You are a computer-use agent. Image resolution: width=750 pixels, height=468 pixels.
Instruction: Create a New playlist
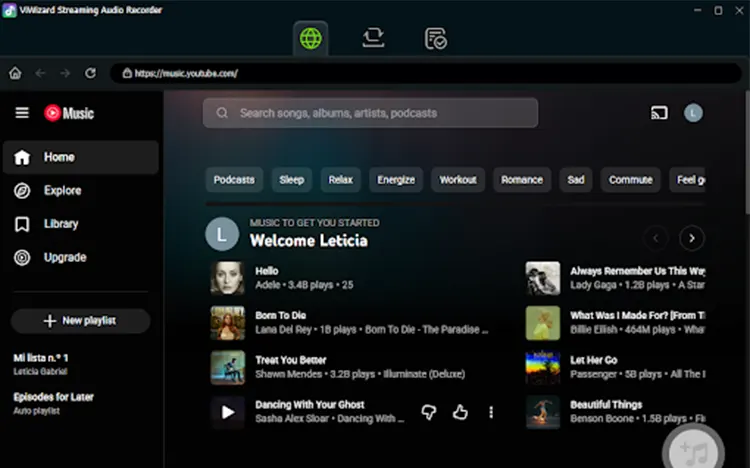[x=80, y=321]
